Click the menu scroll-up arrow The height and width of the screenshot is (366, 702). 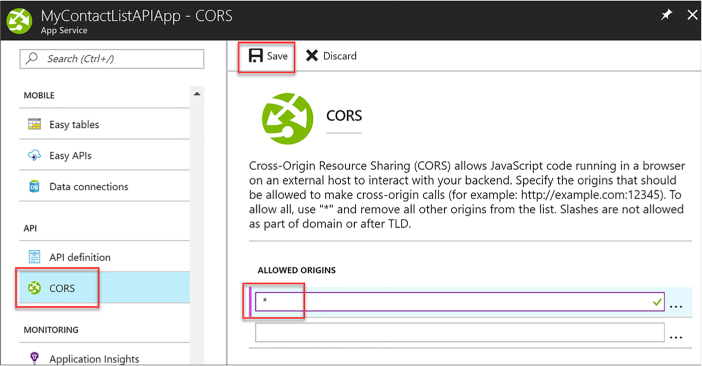(x=197, y=94)
